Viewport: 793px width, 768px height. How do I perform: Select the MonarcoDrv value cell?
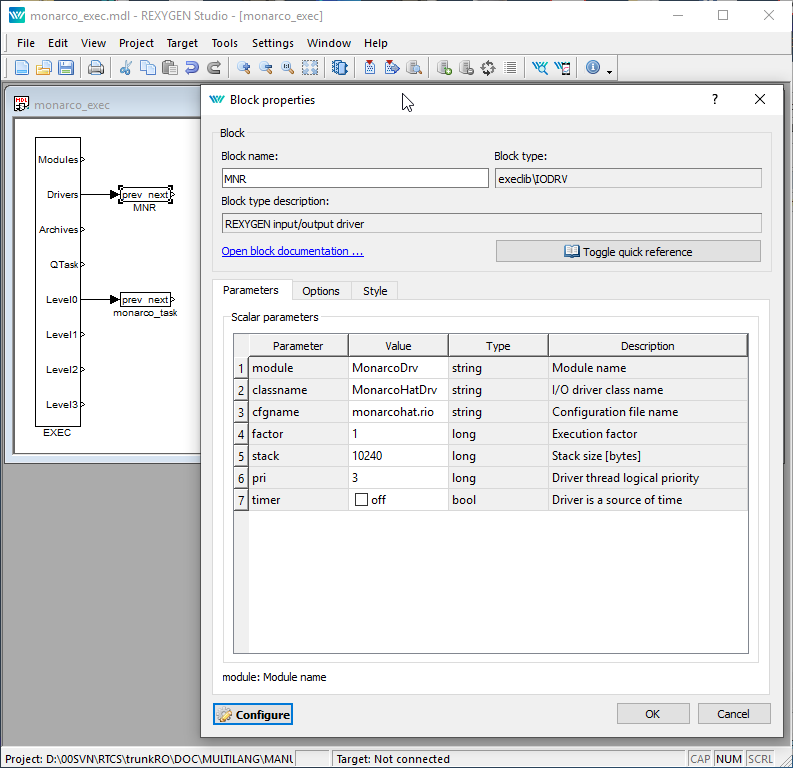pyautogui.click(x=398, y=368)
